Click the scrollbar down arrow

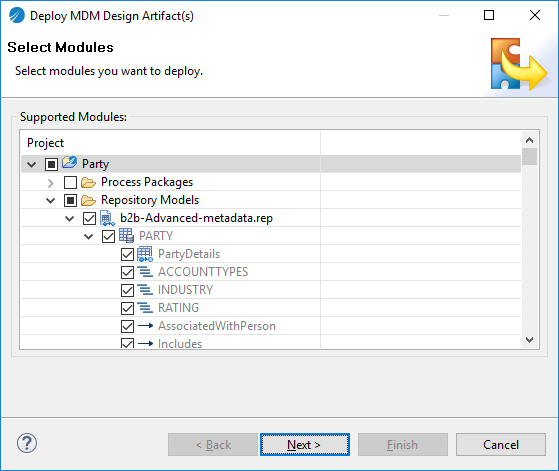tap(529, 340)
